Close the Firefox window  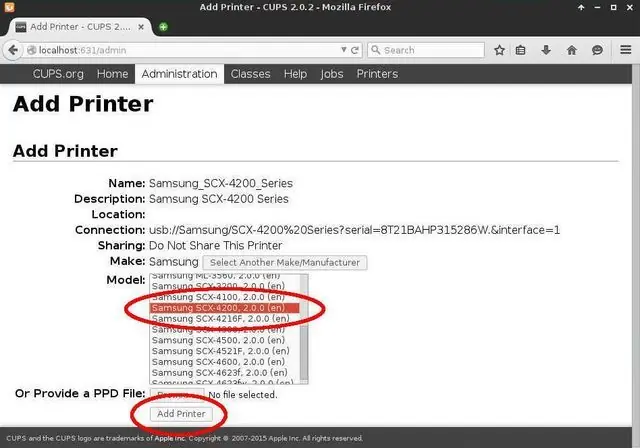pos(629,7)
